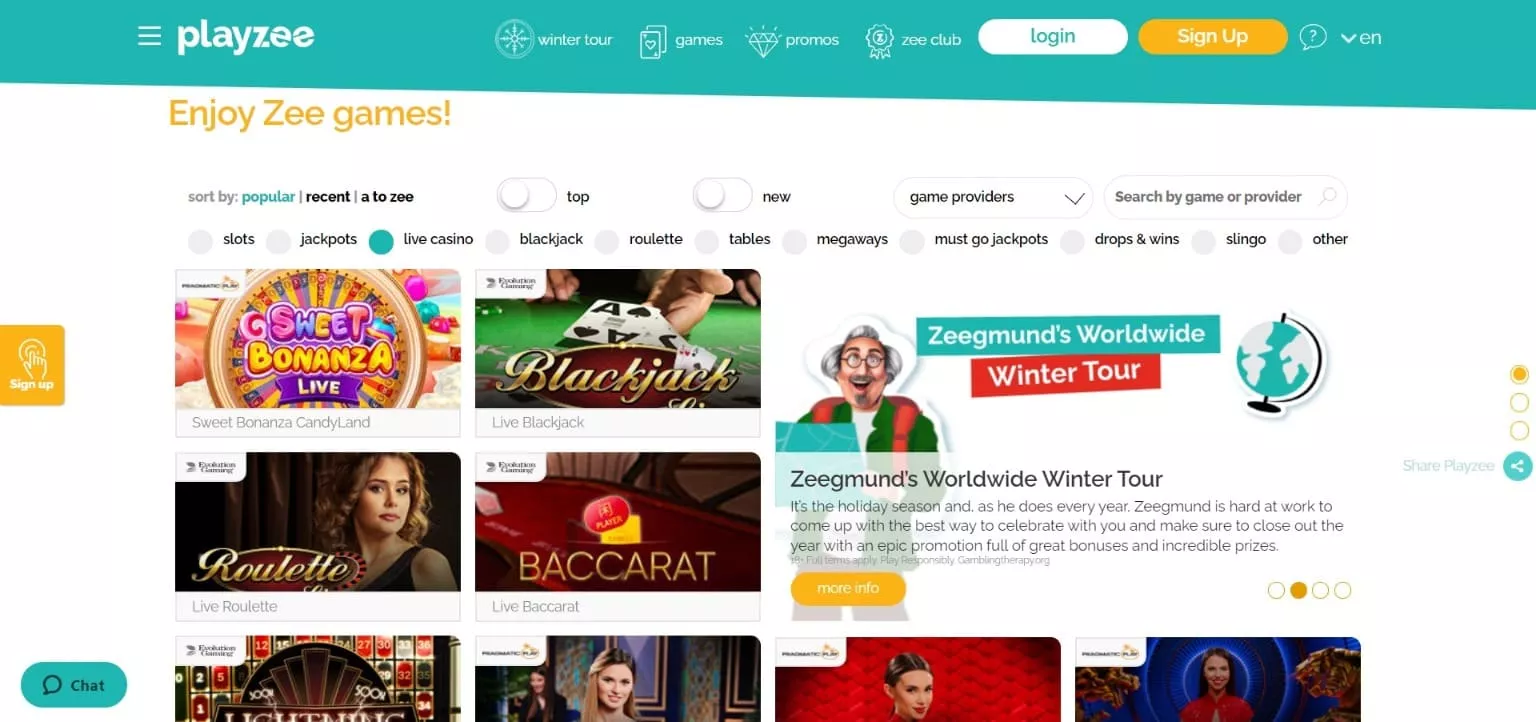Select the third promo carousel dot
Screen dimensions: 1536x722
[1320, 590]
